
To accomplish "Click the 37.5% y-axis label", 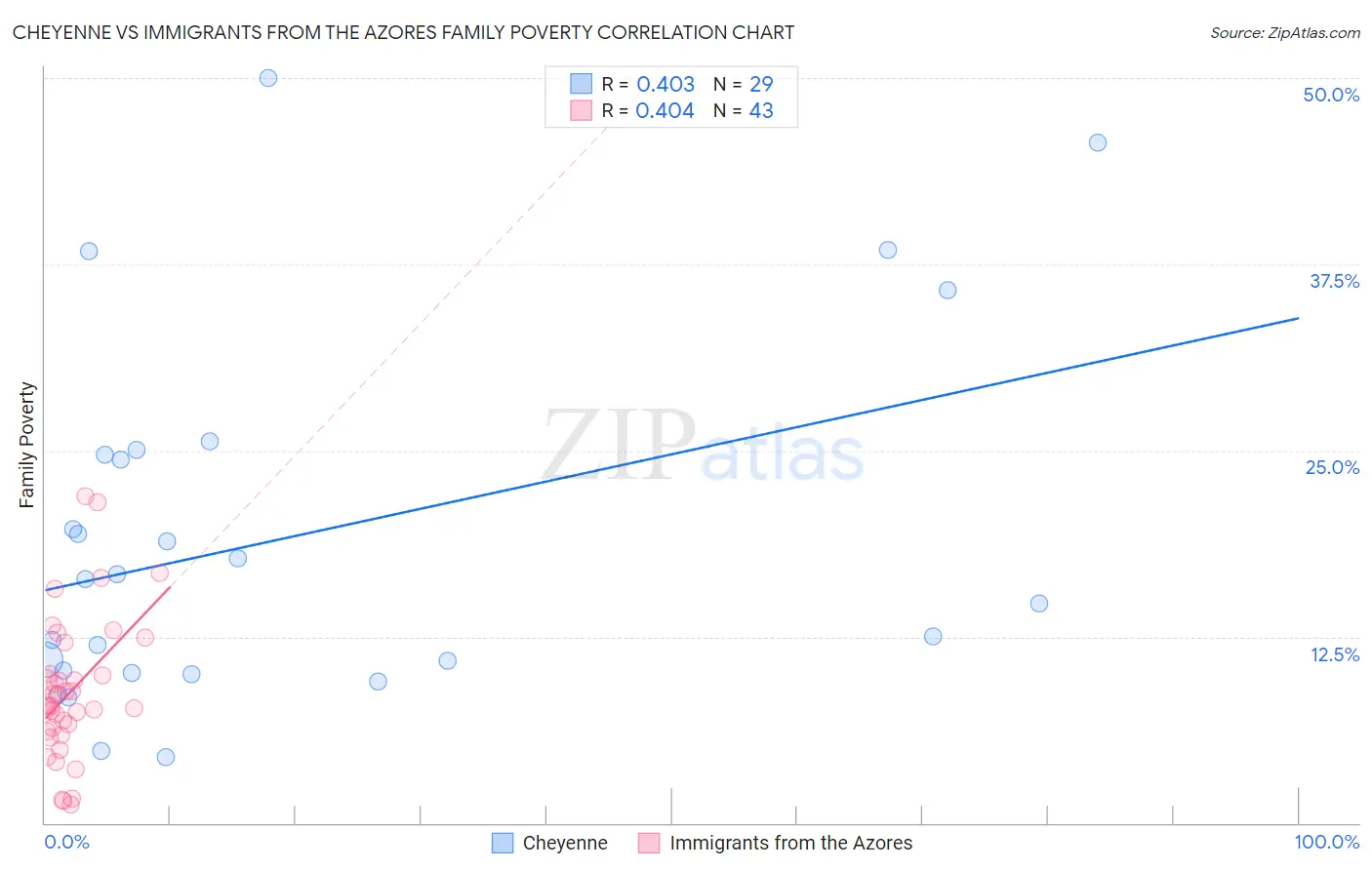I will (x=1334, y=281).
